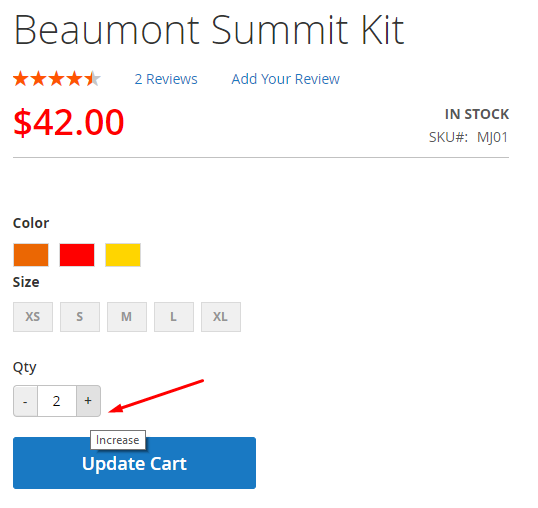
Task: Choose the orange color swatch
Action: tap(31, 255)
